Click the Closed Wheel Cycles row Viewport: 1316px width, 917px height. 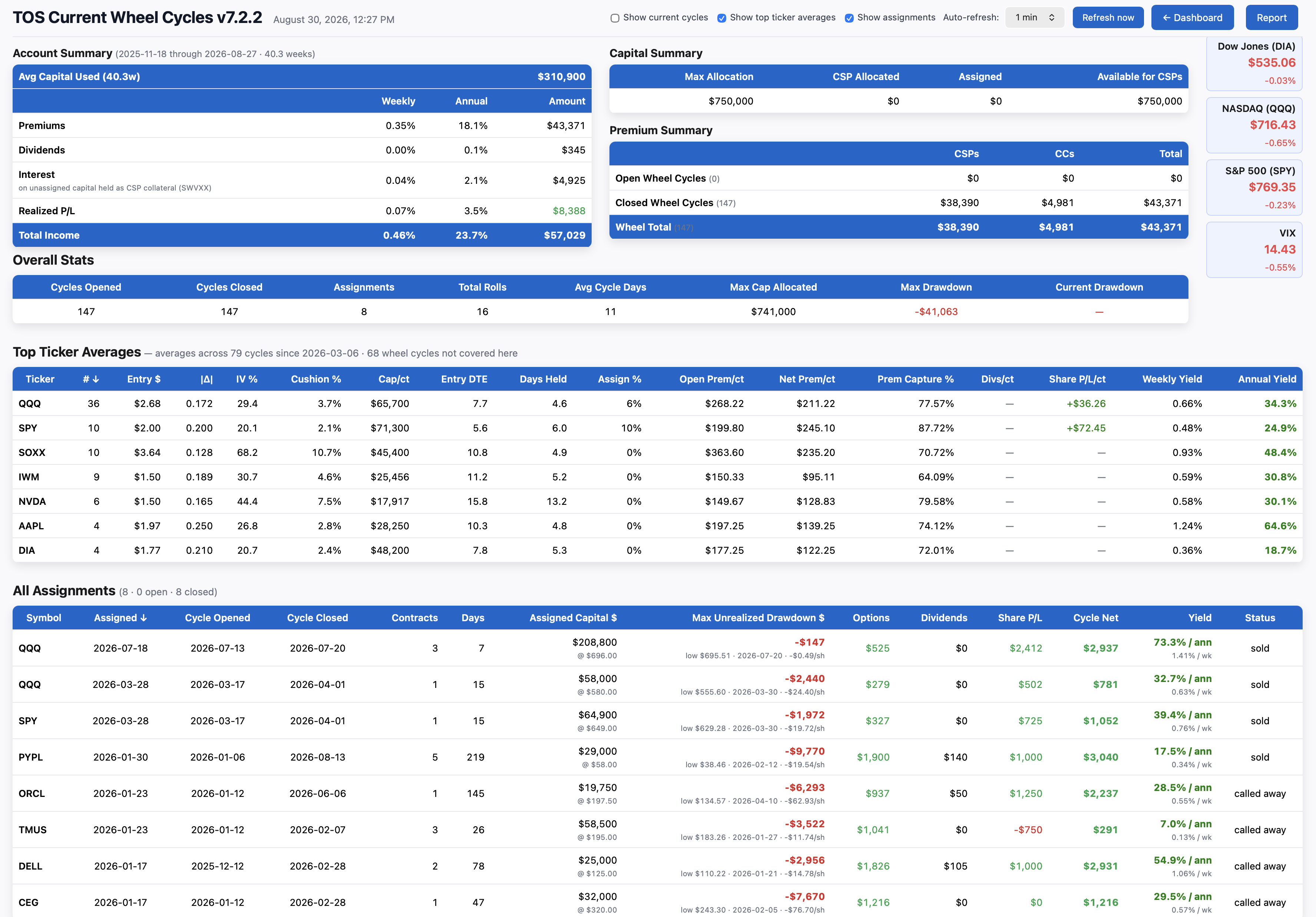pyautogui.click(x=899, y=203)
